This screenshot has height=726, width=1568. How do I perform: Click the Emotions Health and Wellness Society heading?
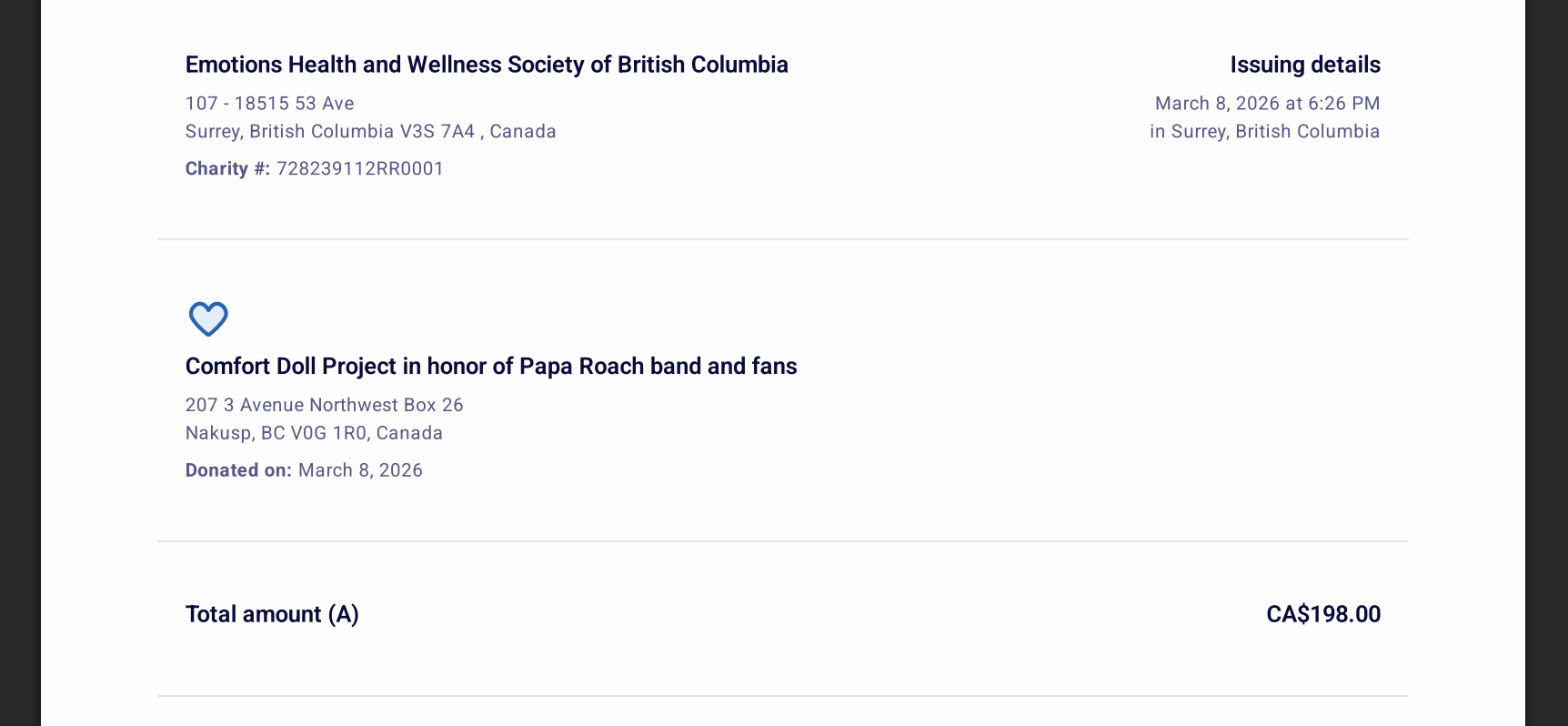tap(487, 65)
